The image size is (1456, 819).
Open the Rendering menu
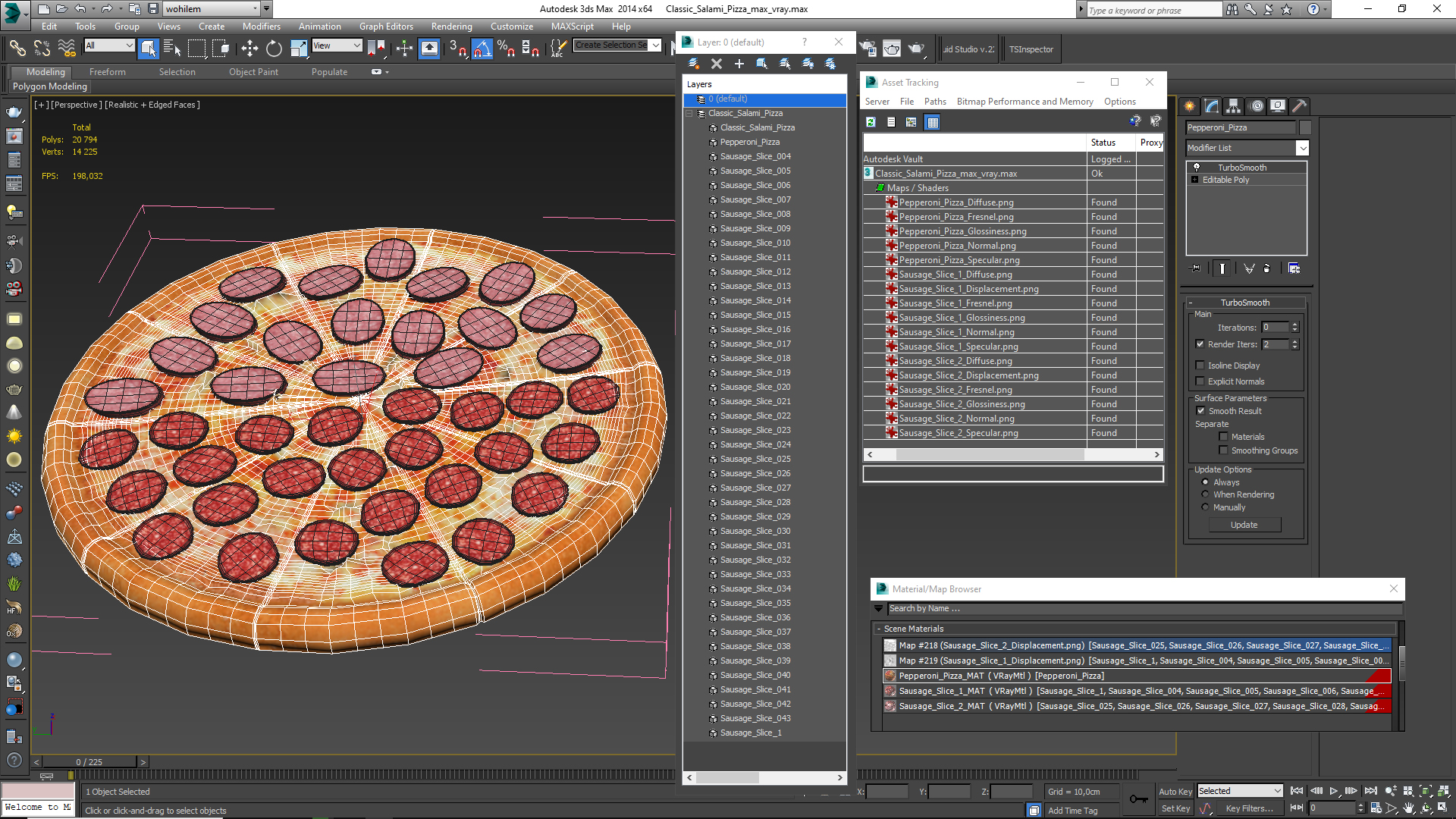click(451, 27)
